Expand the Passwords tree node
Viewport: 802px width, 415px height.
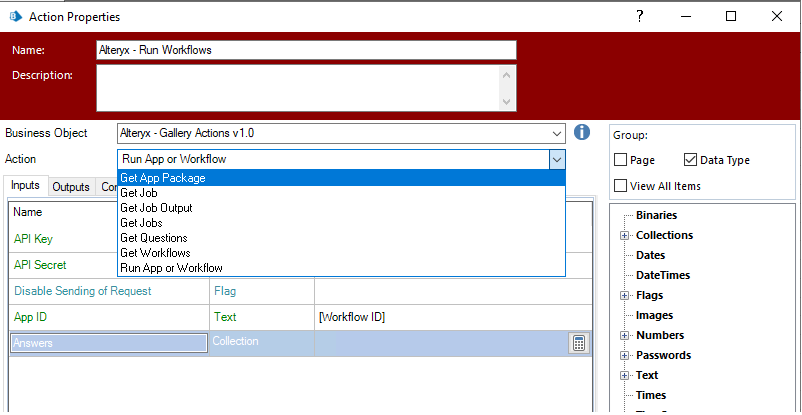625,356
